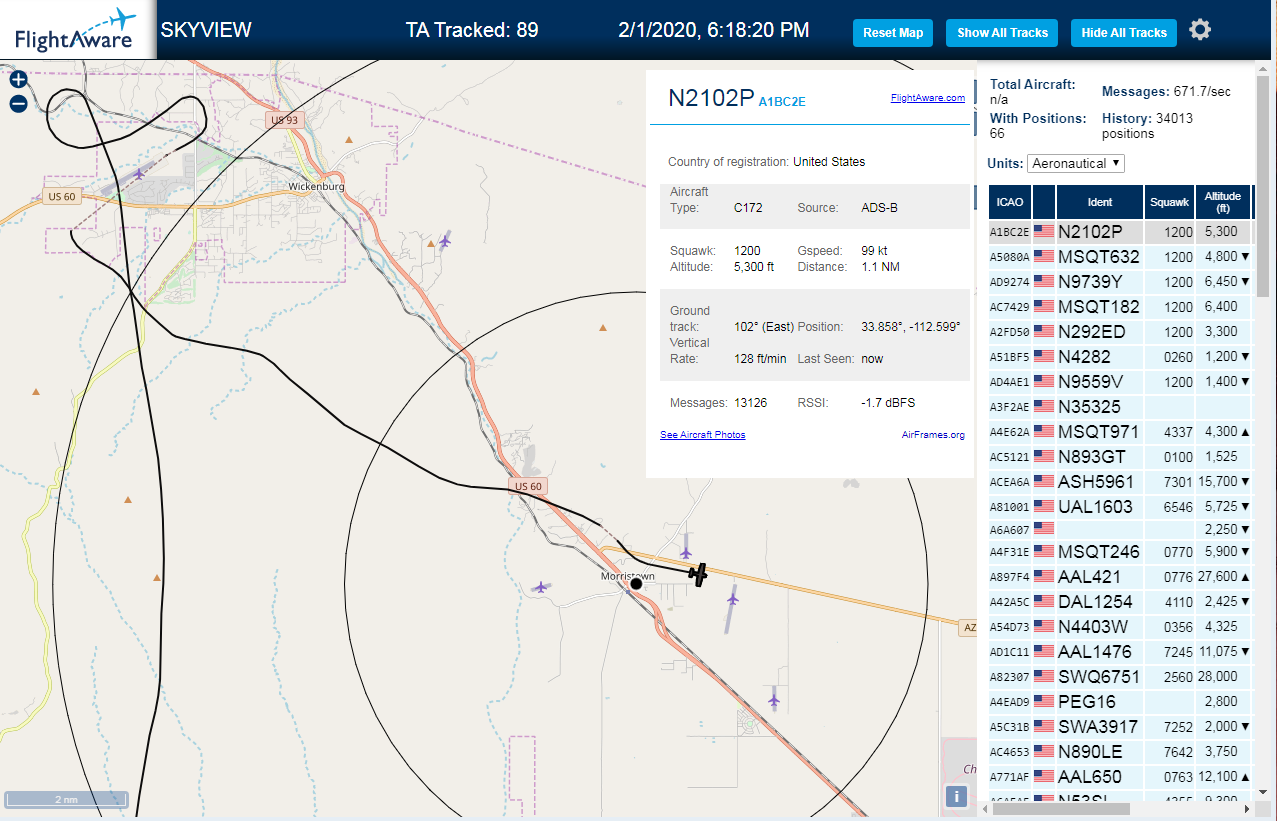Select AAL1476 in aircraft list
The image size is (1277, 821).
pos(1095,652)
